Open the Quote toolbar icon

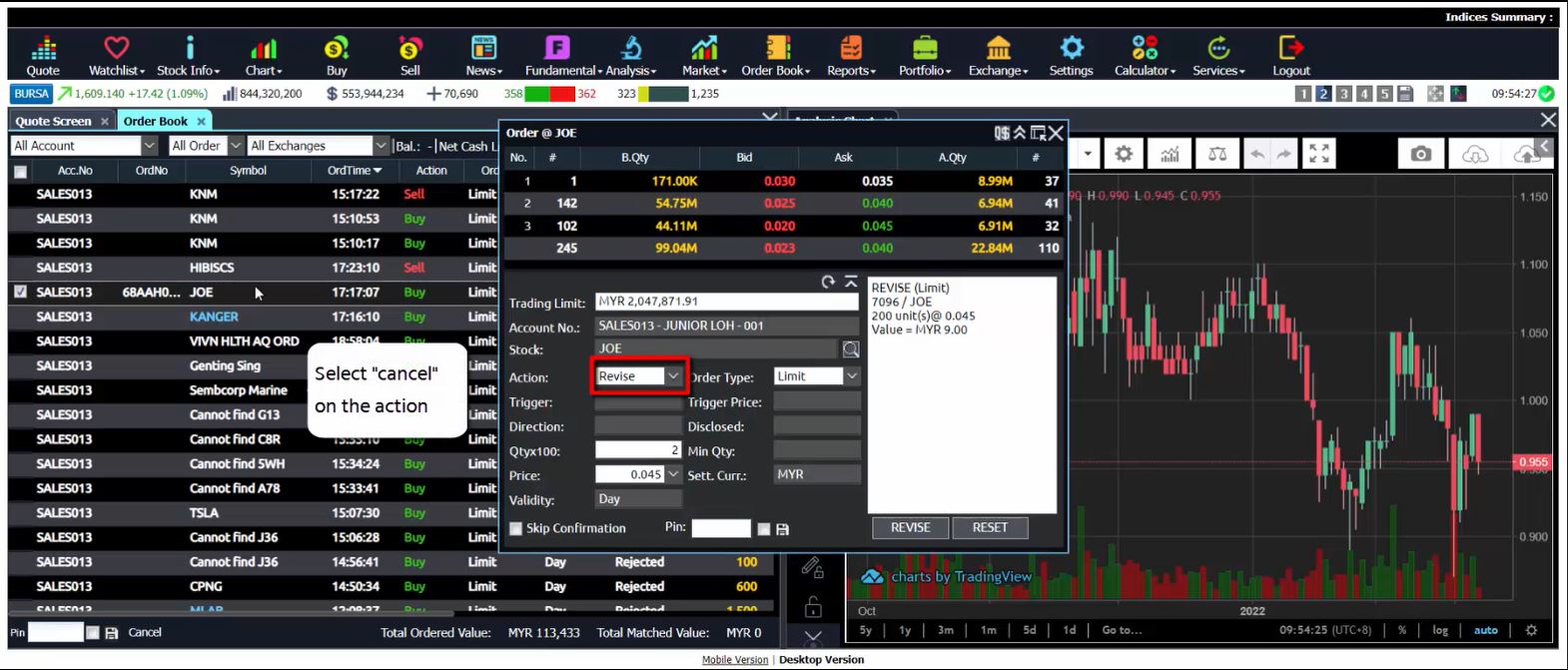pyautogui.click(x=43, y=56)
